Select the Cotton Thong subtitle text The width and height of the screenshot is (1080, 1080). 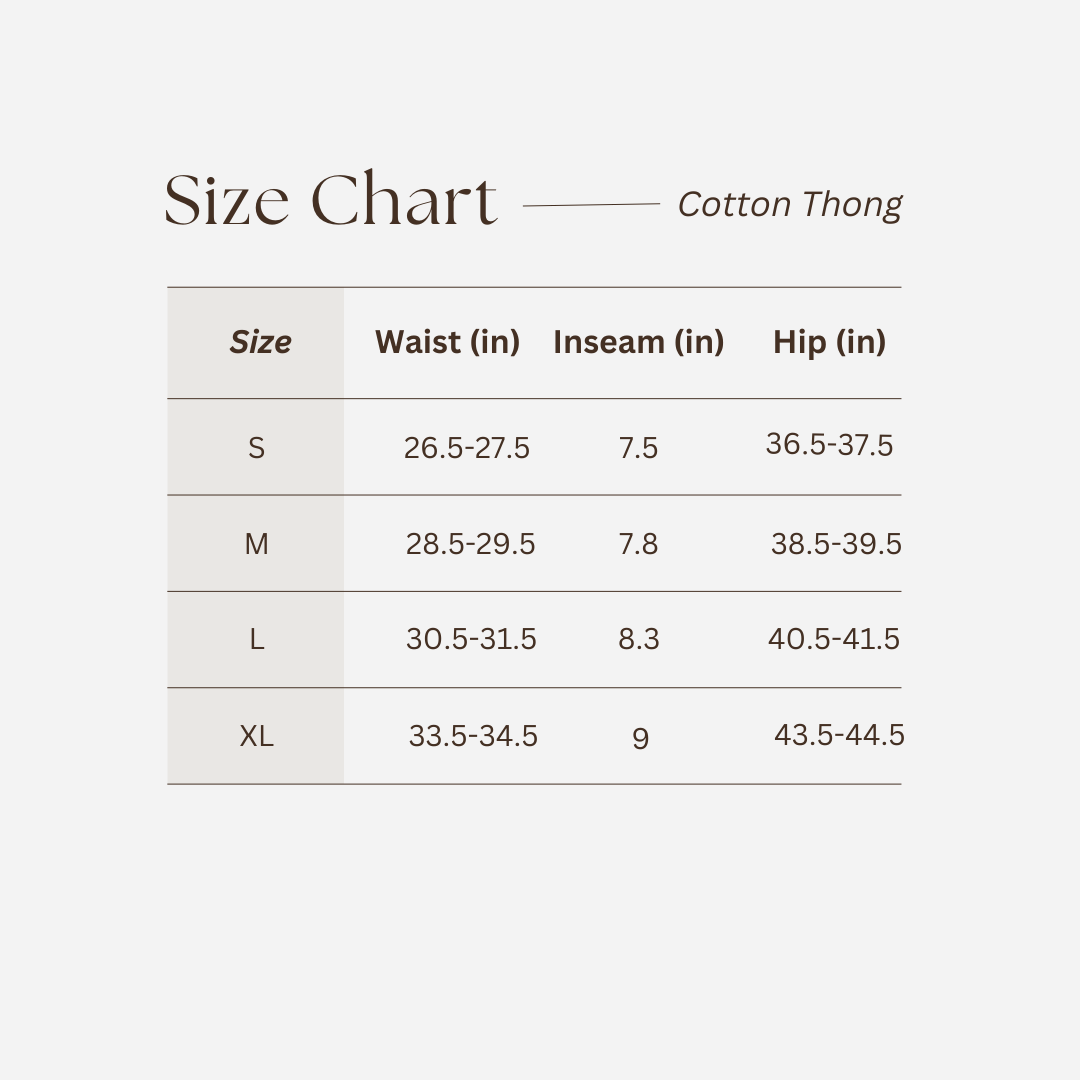(790, 205)
